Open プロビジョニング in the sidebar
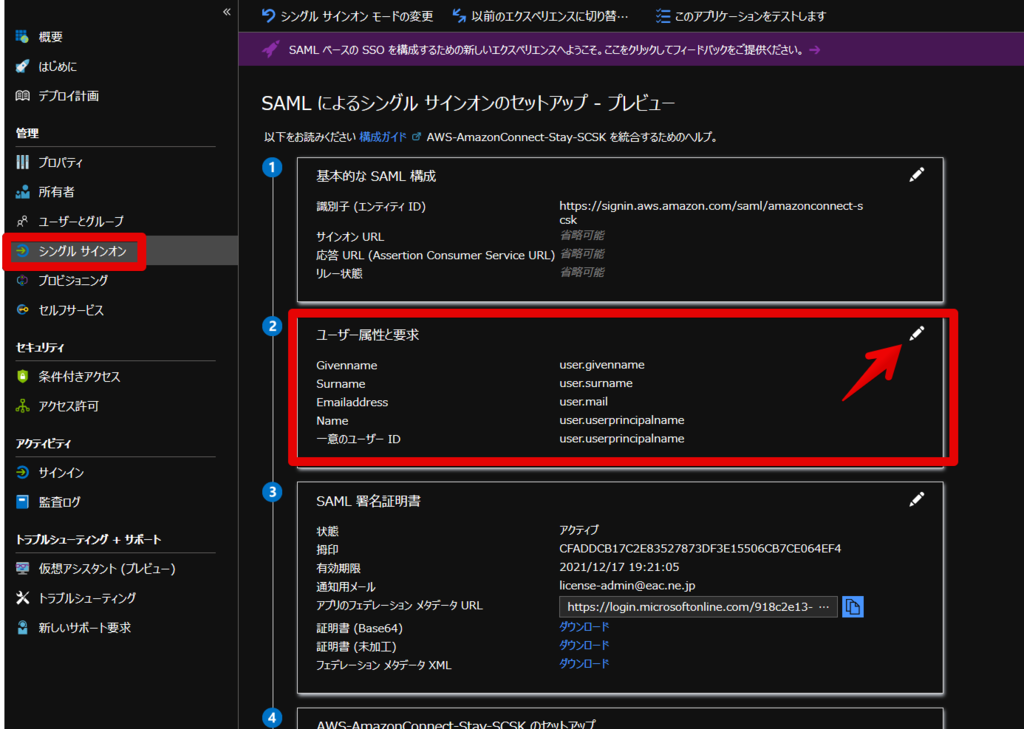Image resolution: width=1024 pixels, height=729 pixels. (73, 280)
